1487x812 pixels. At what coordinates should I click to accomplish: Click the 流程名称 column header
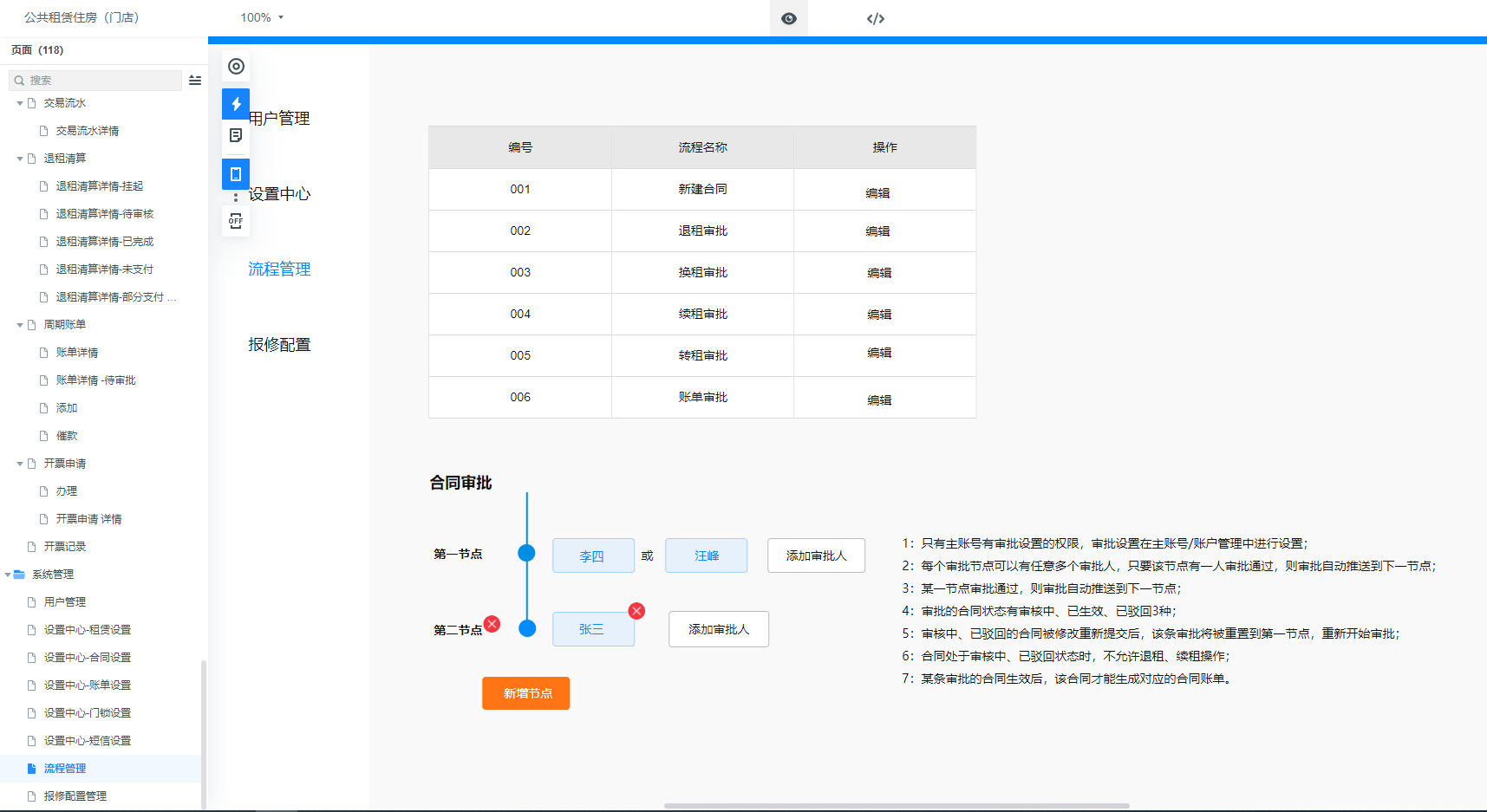click(x=702, y=147)
